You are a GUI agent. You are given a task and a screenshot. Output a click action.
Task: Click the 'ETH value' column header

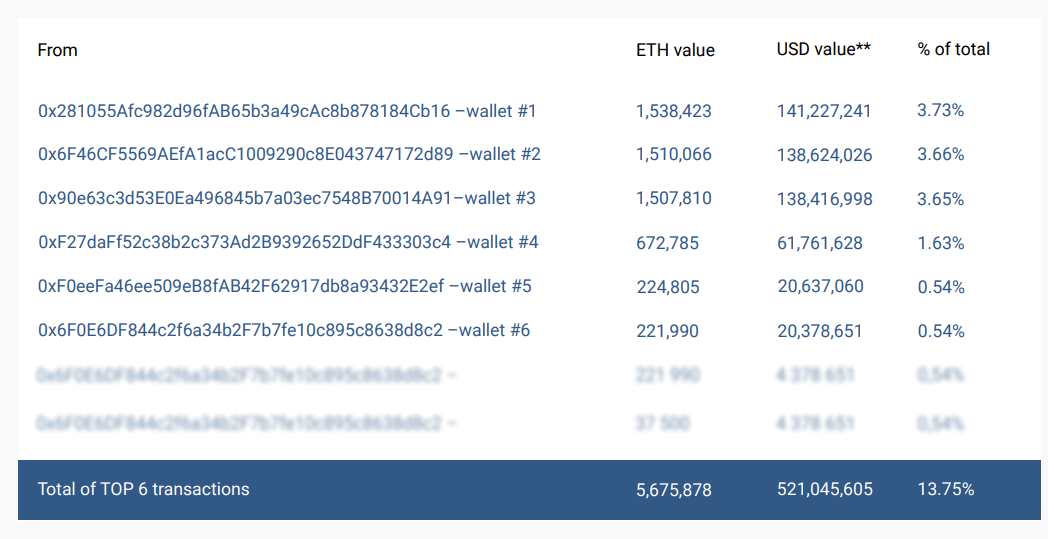click(675, 50)
